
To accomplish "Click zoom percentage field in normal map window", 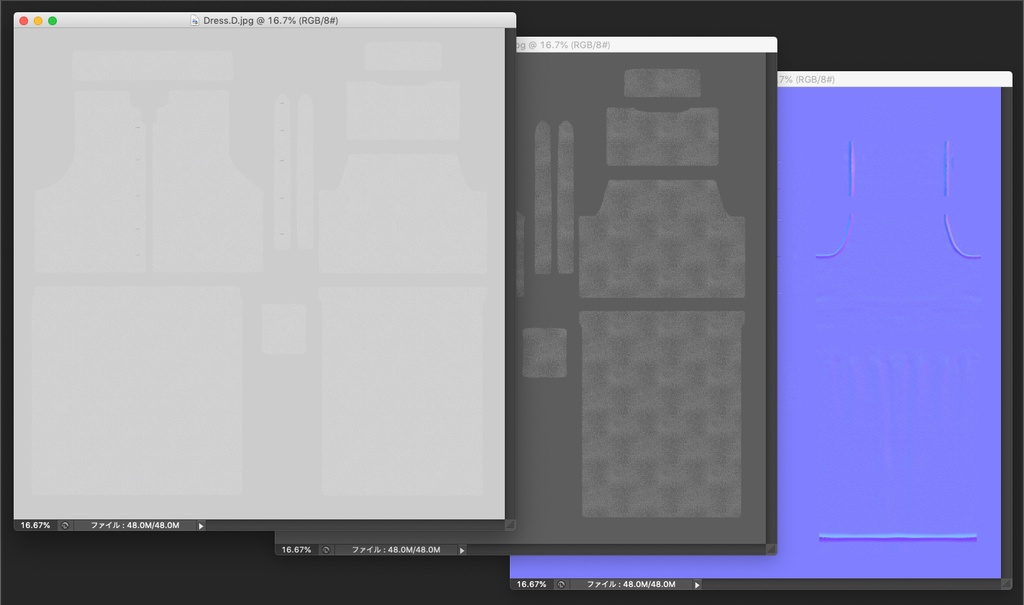I will click(x=532, y=584).
